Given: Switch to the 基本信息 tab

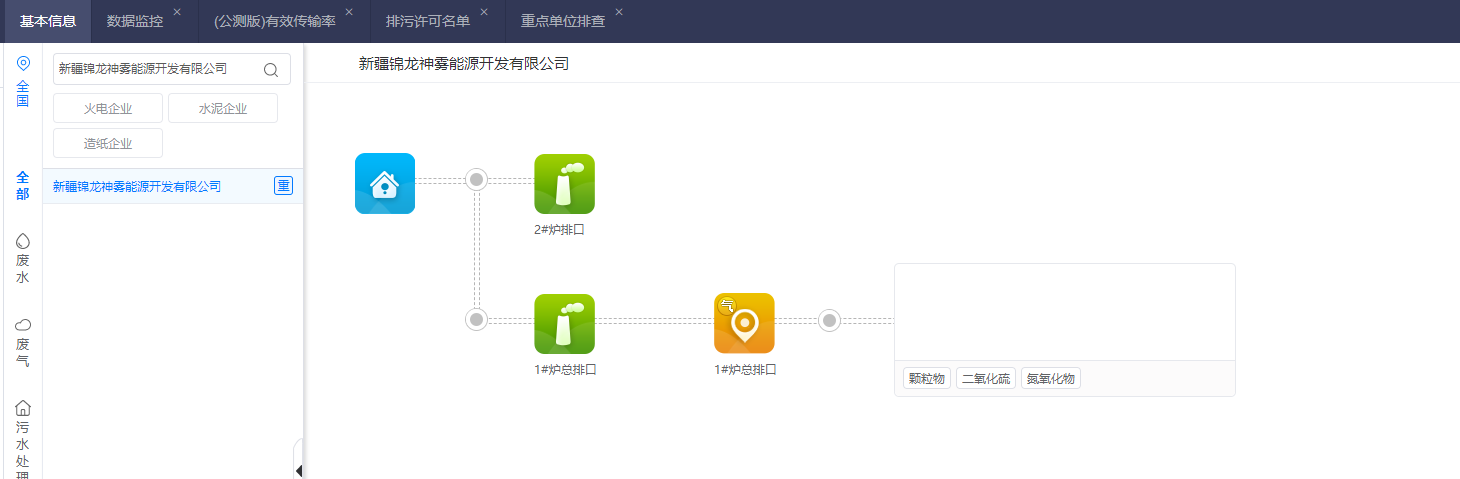Looking at the screenshot, I should coord(48,21).
